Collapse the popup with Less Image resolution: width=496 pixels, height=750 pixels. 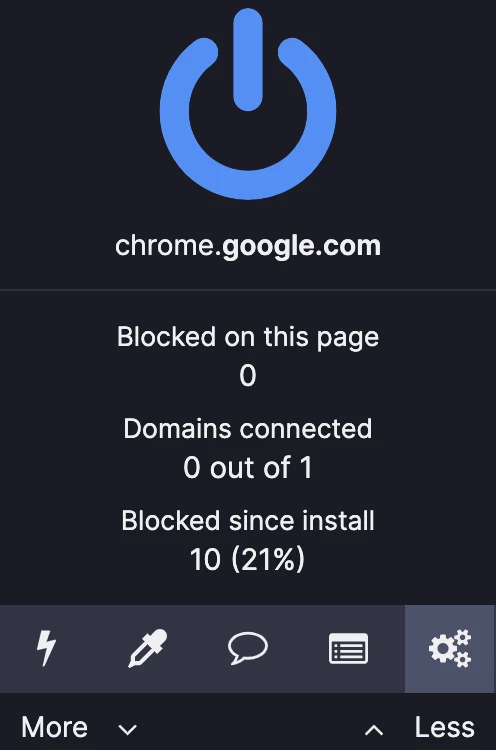(444, 728)
